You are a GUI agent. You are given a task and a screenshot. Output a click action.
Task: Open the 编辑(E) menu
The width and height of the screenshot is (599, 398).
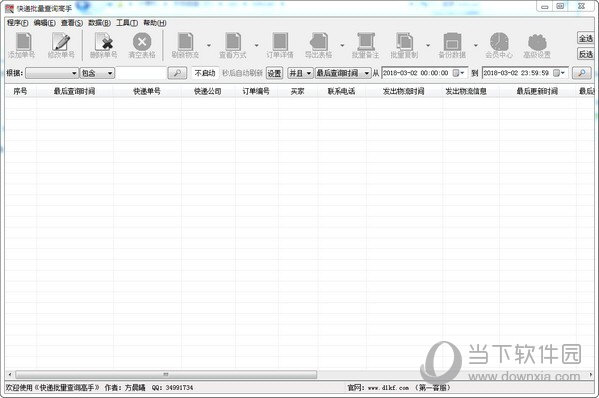pos(45,23)
